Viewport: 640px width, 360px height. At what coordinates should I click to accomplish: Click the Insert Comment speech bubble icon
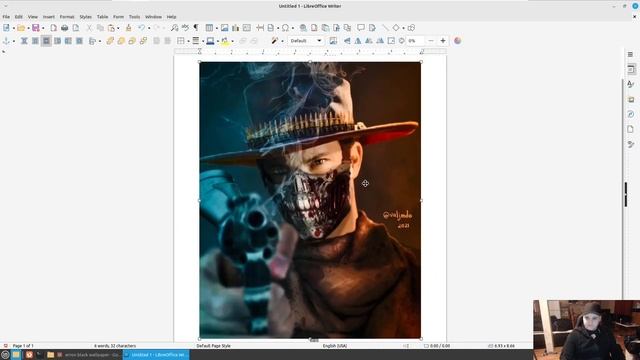(361, 28)
